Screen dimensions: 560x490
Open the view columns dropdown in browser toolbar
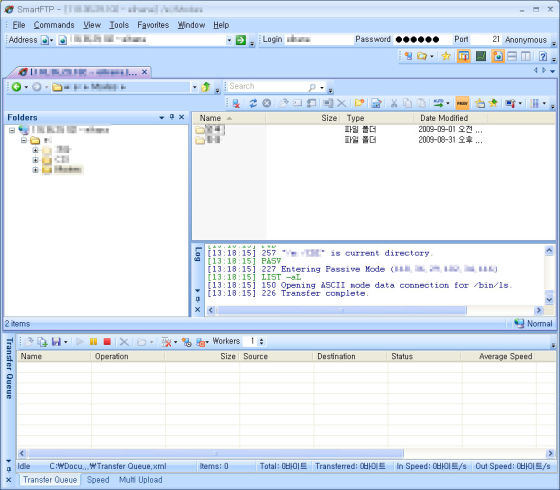544,104
